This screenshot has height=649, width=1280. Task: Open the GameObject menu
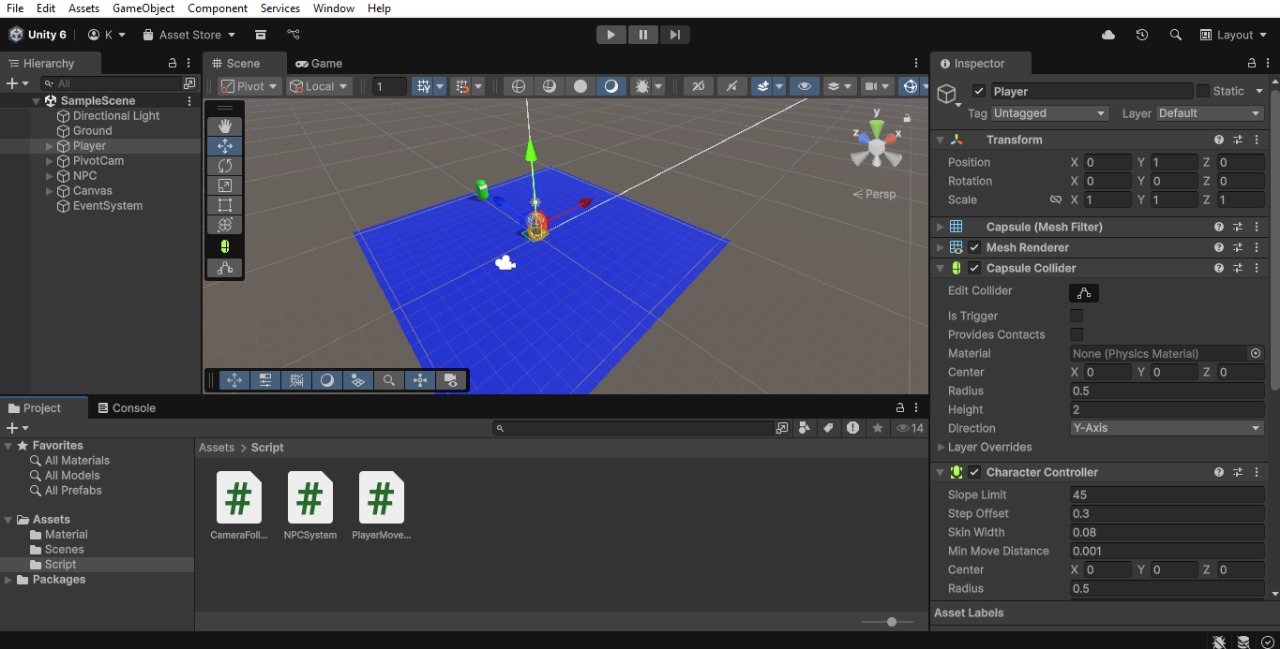coord(143,8)
